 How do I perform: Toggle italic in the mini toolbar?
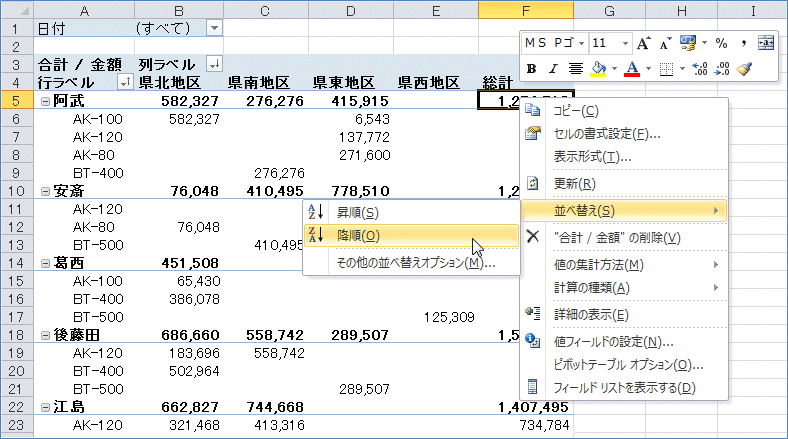[554, 69]
